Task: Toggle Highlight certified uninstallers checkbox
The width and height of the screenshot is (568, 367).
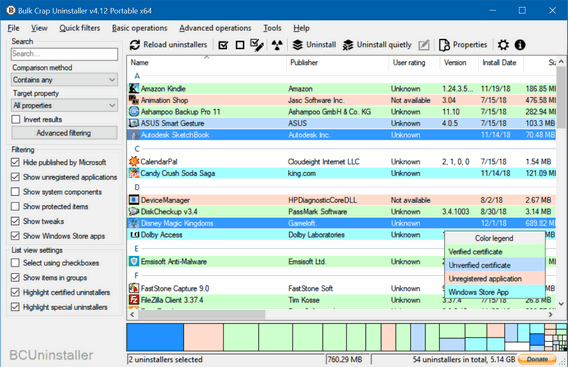Action: [x=15, y=292]
